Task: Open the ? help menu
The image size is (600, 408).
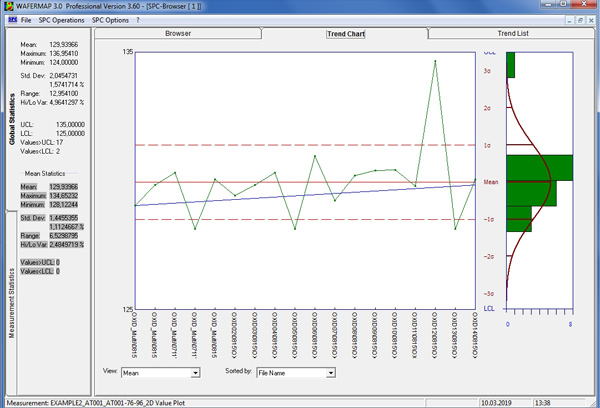Action: 138,20
